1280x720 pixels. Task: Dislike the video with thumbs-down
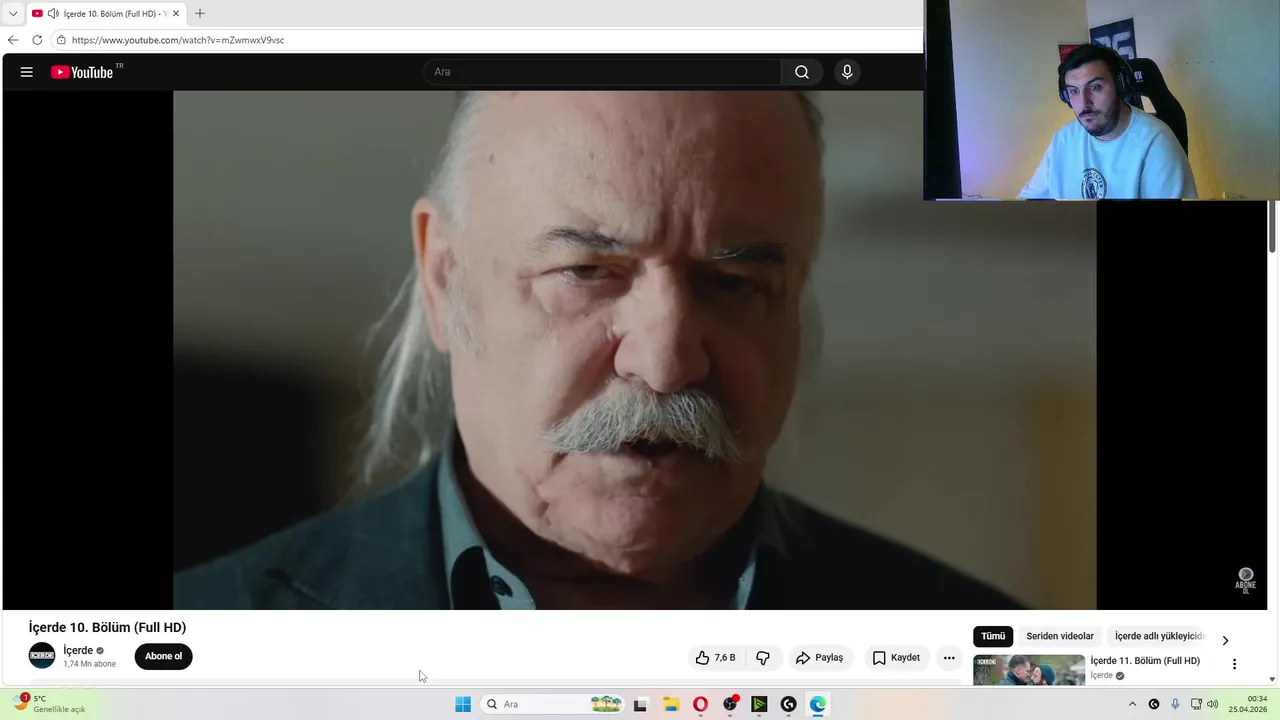pos(763,657)
